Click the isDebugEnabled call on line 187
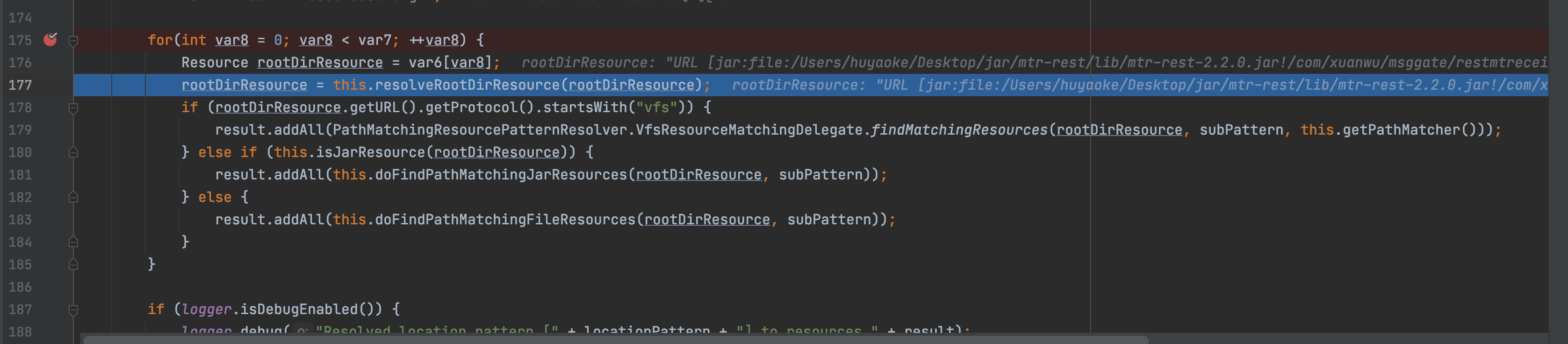 pyautogui.click(x=299, y=309)
